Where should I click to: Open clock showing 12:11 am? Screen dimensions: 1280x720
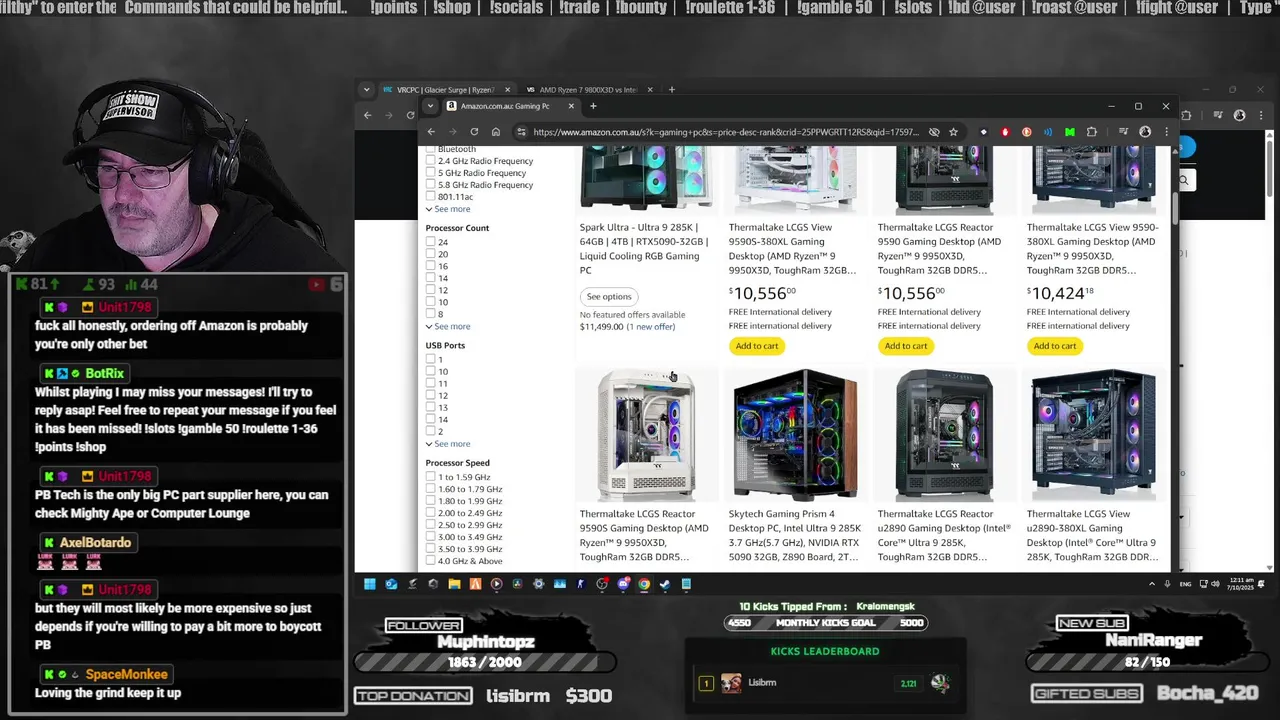pyautogui.click(x=1241, y=584)
